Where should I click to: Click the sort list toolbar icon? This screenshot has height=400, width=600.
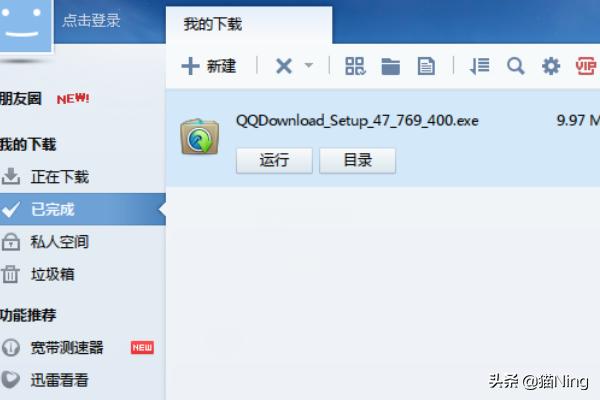pyautogui.click(x=479, y=66)
